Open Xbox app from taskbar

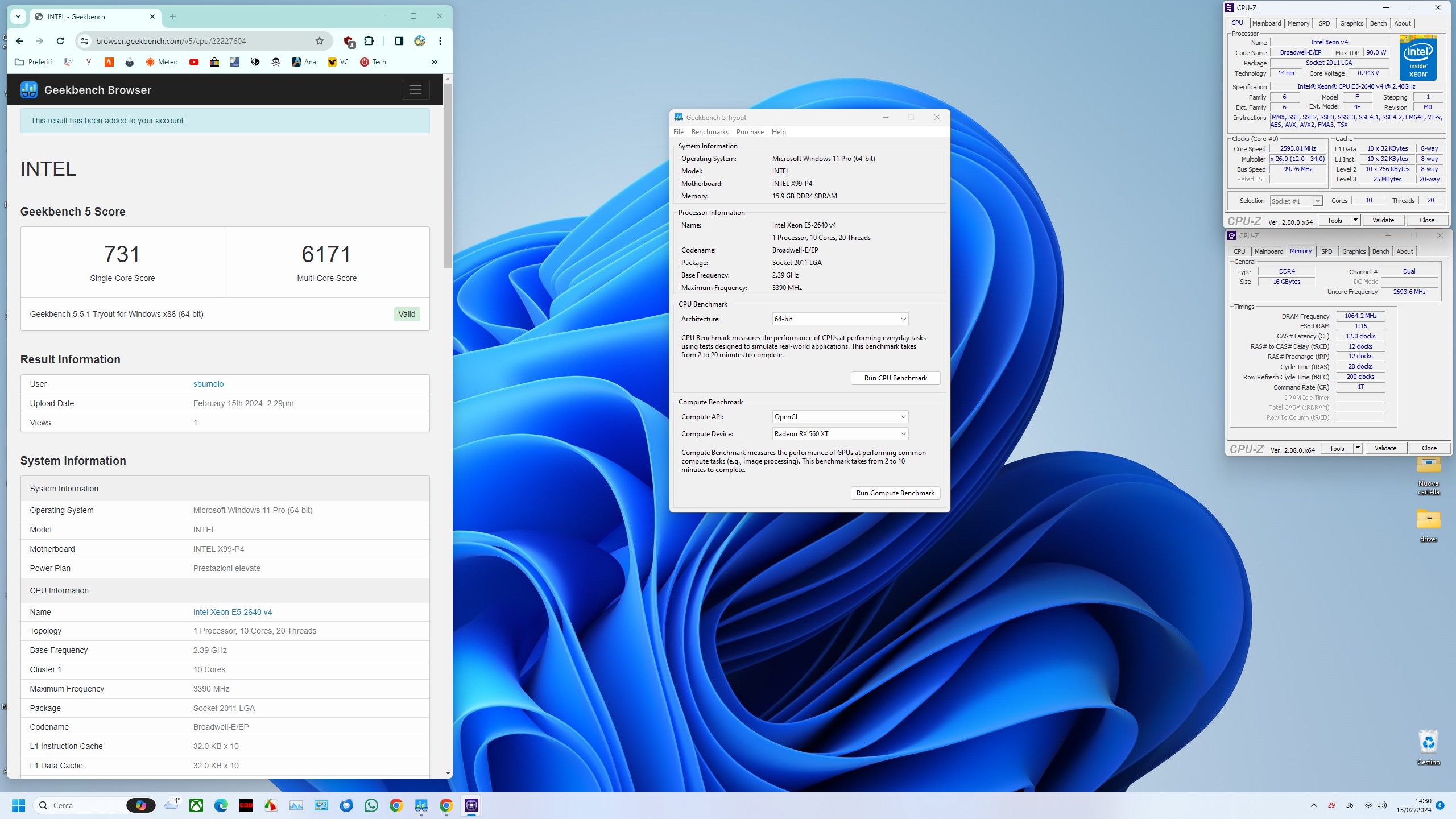pyautogui.click(x=196, y=805)
